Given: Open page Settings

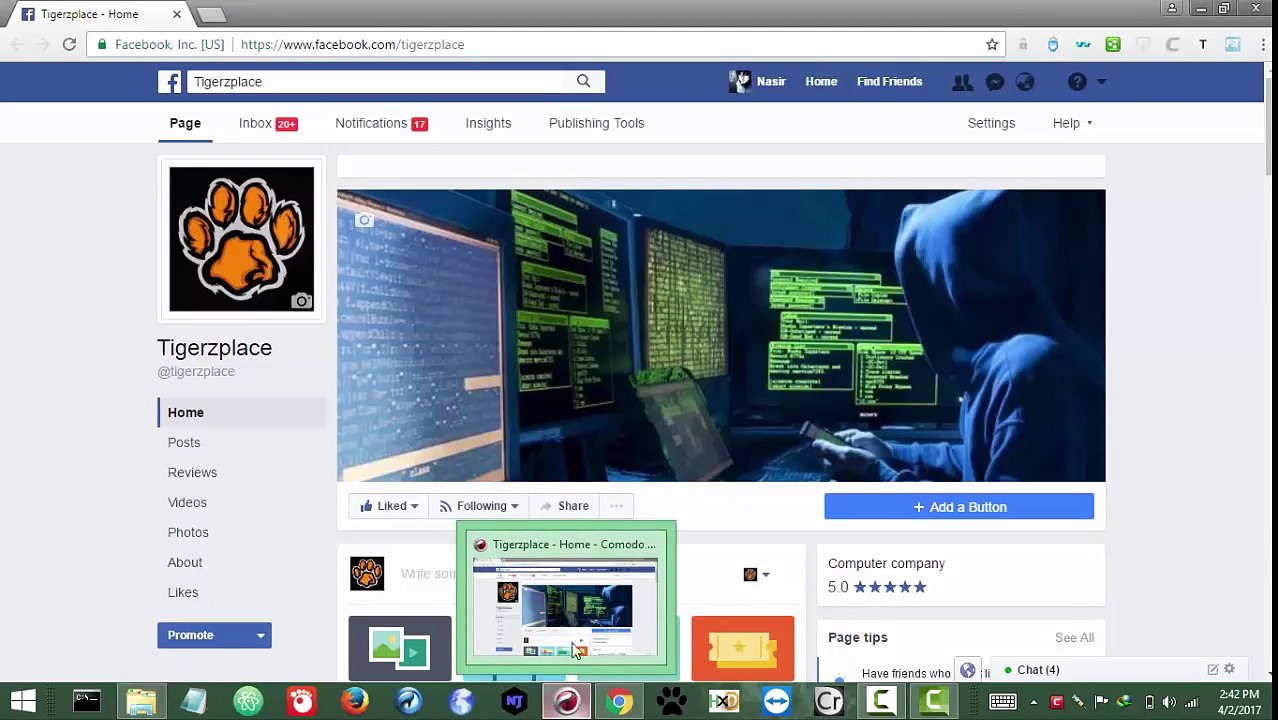Looking at the screenshot, I should pos(991,123).
